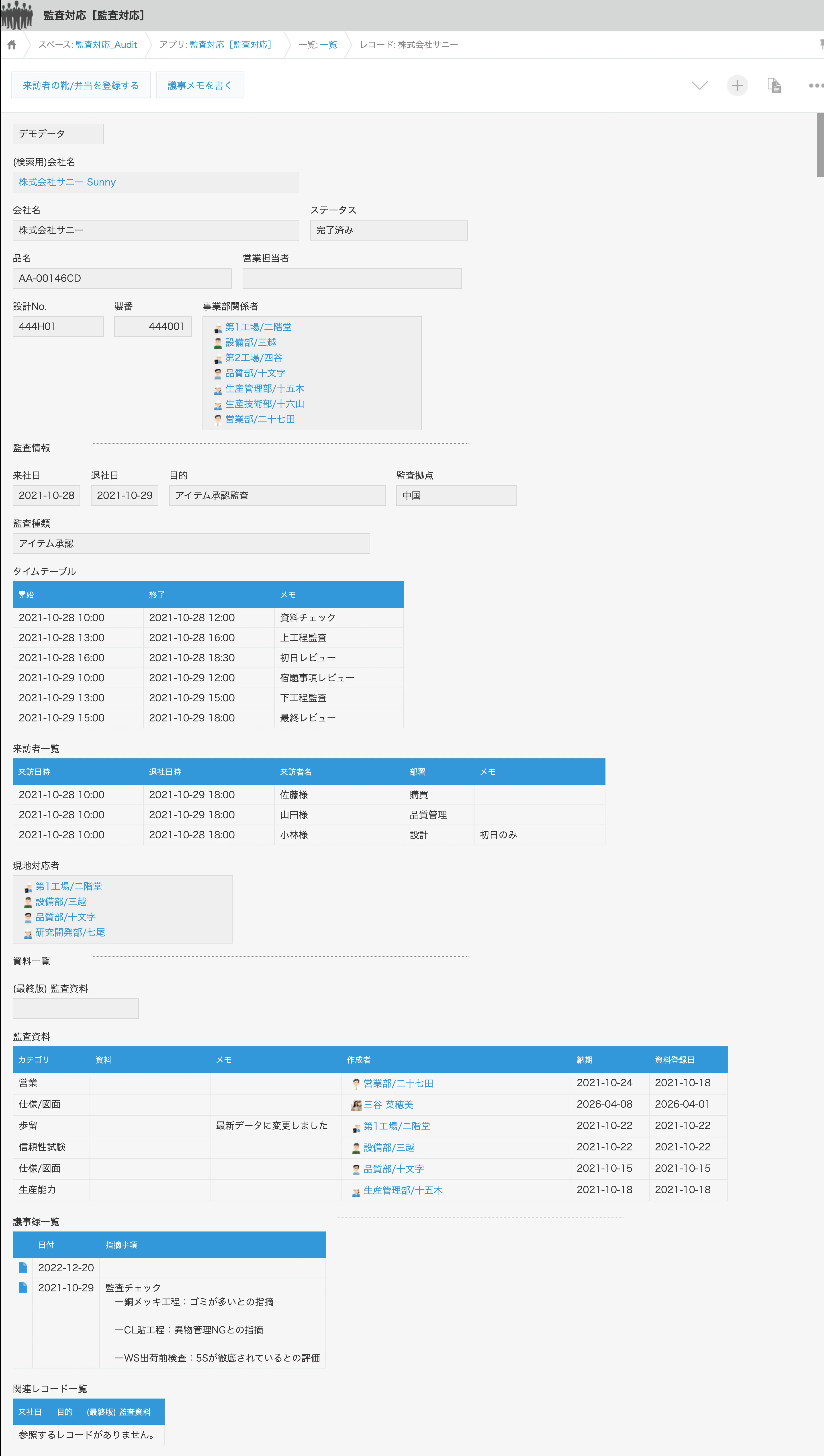Click visitor name 山田様
This screenshot has height=1456, width=824.
(x=294, y=815)
